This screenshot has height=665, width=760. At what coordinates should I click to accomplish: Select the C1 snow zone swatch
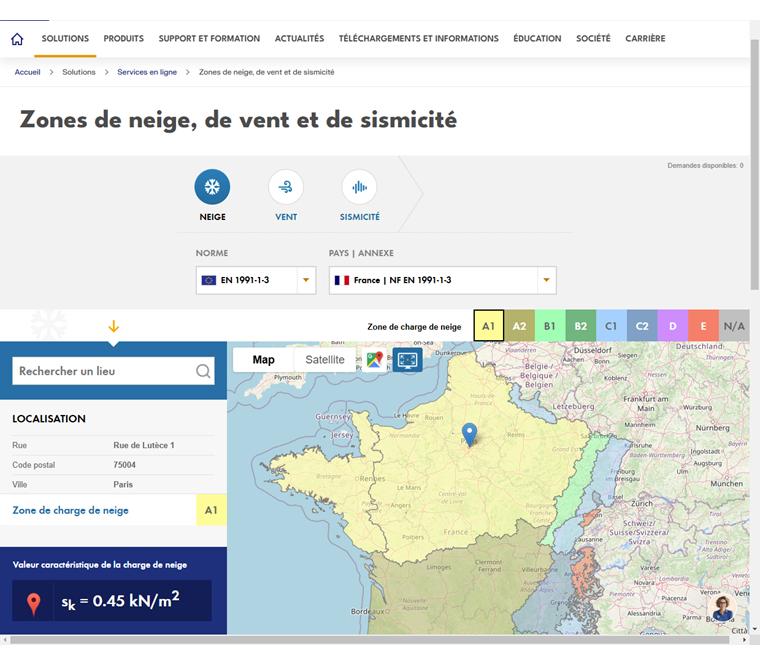point(611,326)
